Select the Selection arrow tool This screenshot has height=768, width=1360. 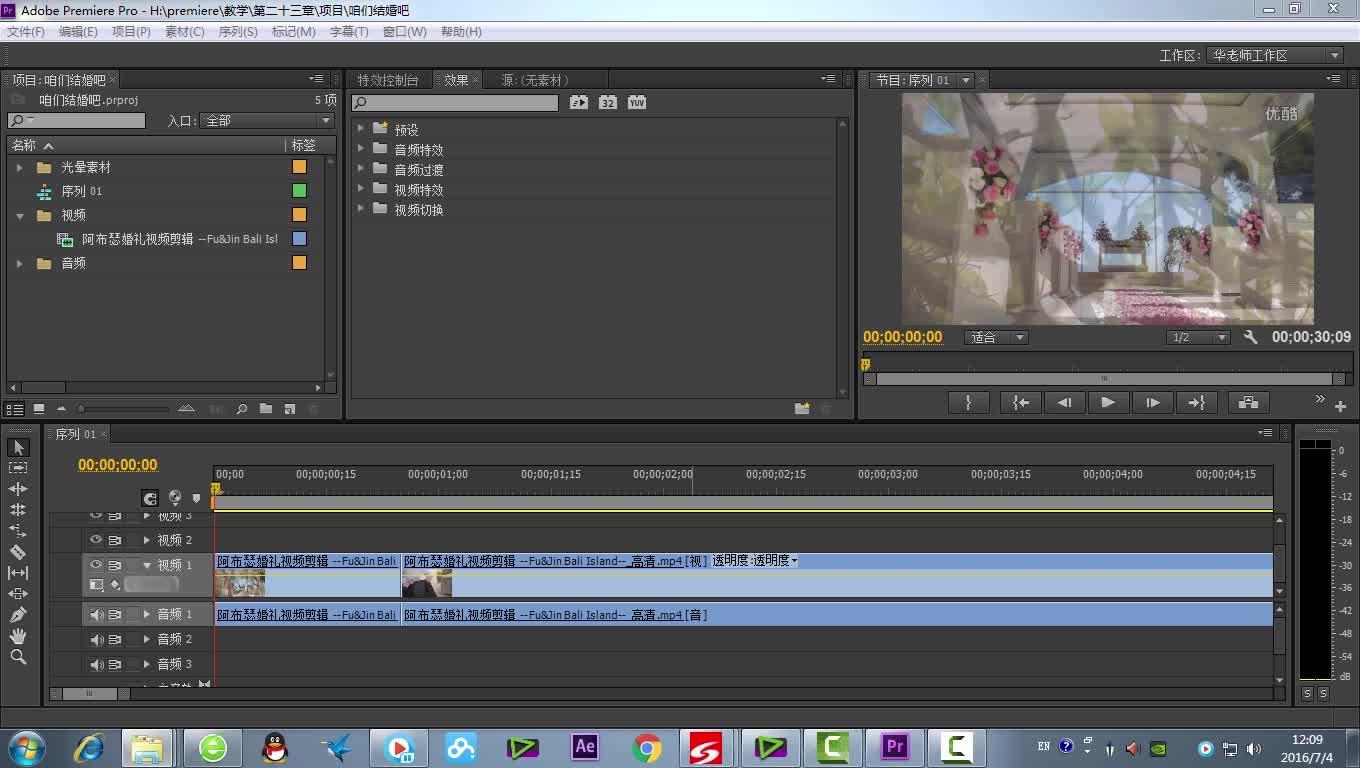pos(18,447)
